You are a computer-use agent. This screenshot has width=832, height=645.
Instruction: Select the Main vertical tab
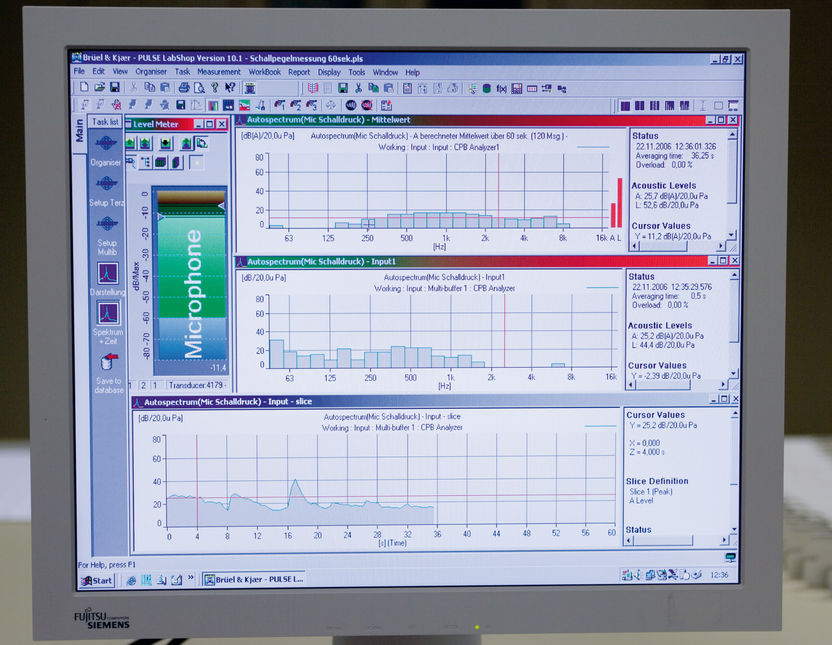tap(80, 130)
